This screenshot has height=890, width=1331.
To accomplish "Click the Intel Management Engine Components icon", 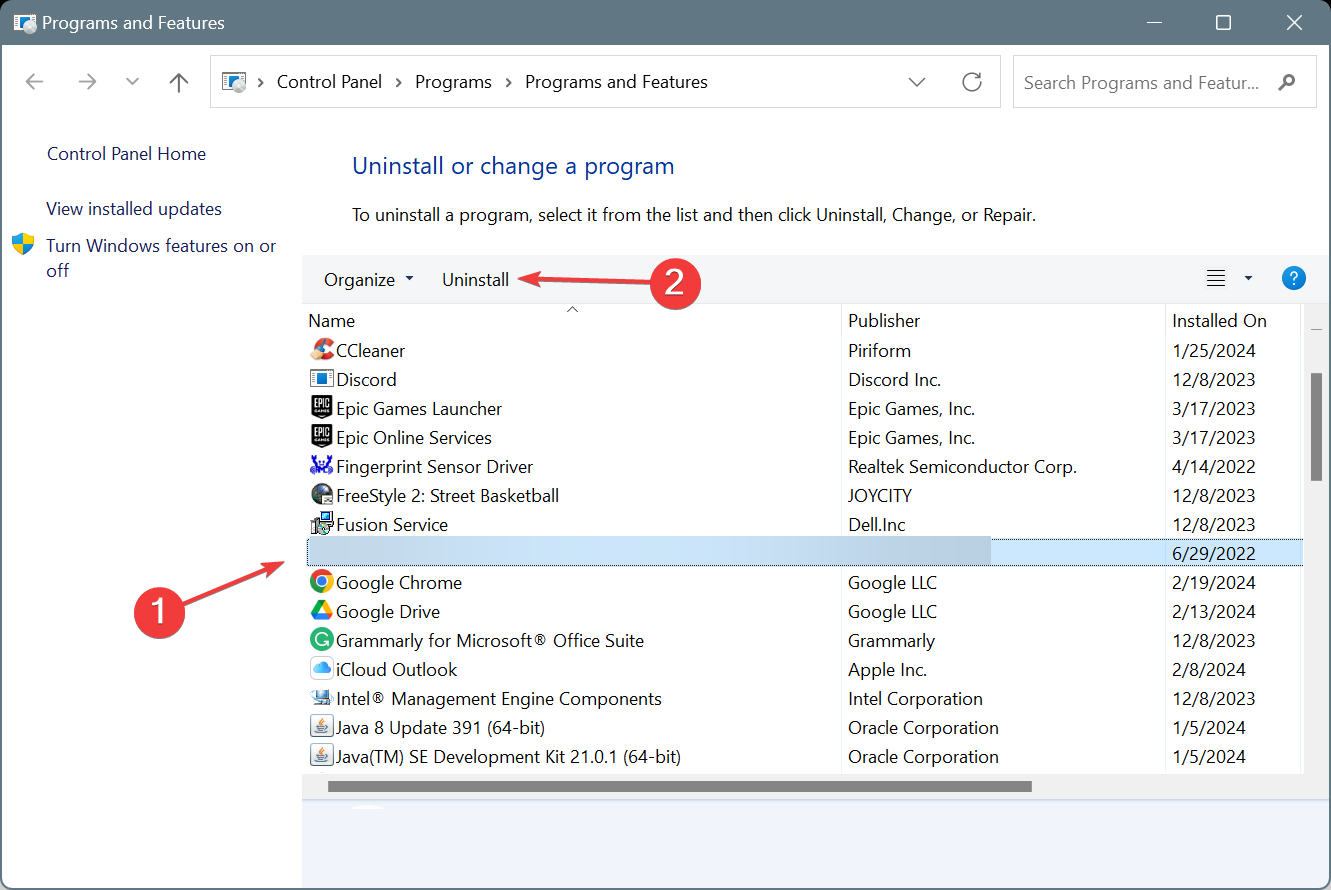I will point(322,698).
